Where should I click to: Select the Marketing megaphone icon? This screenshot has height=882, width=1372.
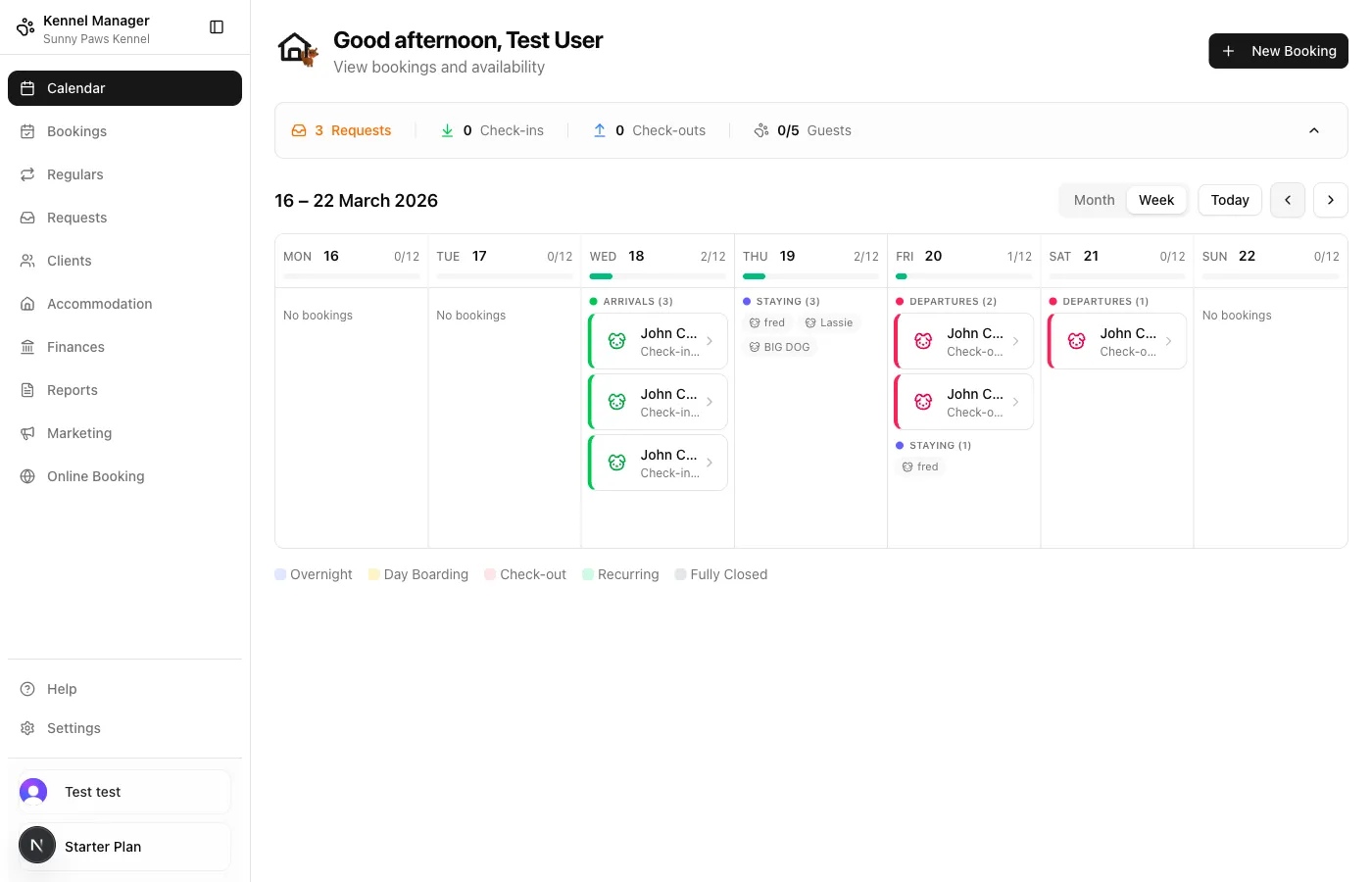click(26, 433)
